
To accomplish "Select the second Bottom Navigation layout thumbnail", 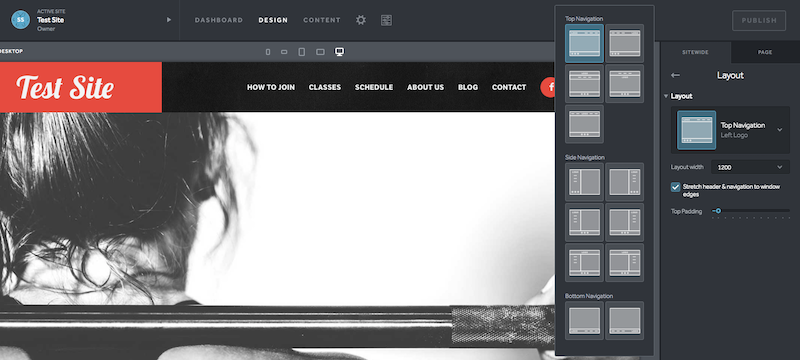I will point(624,321).
